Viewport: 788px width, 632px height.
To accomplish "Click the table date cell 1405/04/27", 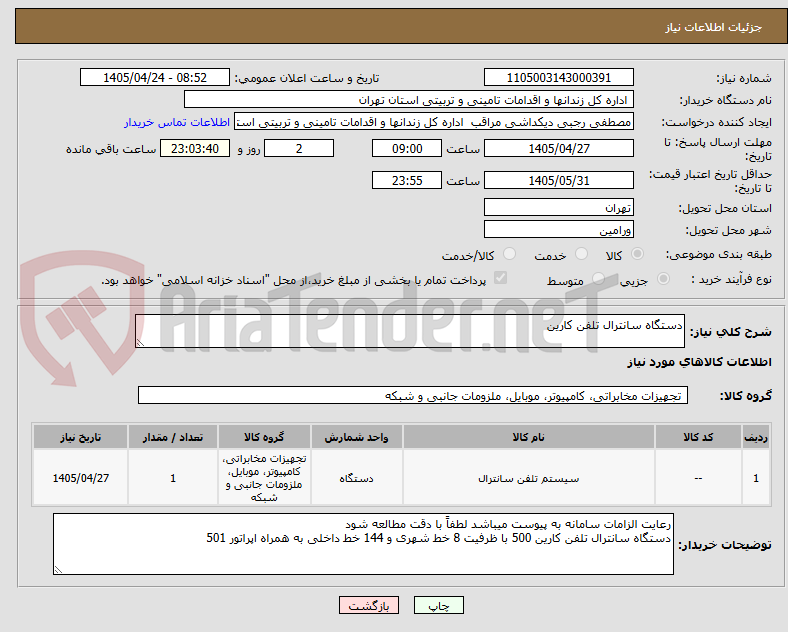I will [80, 478].
